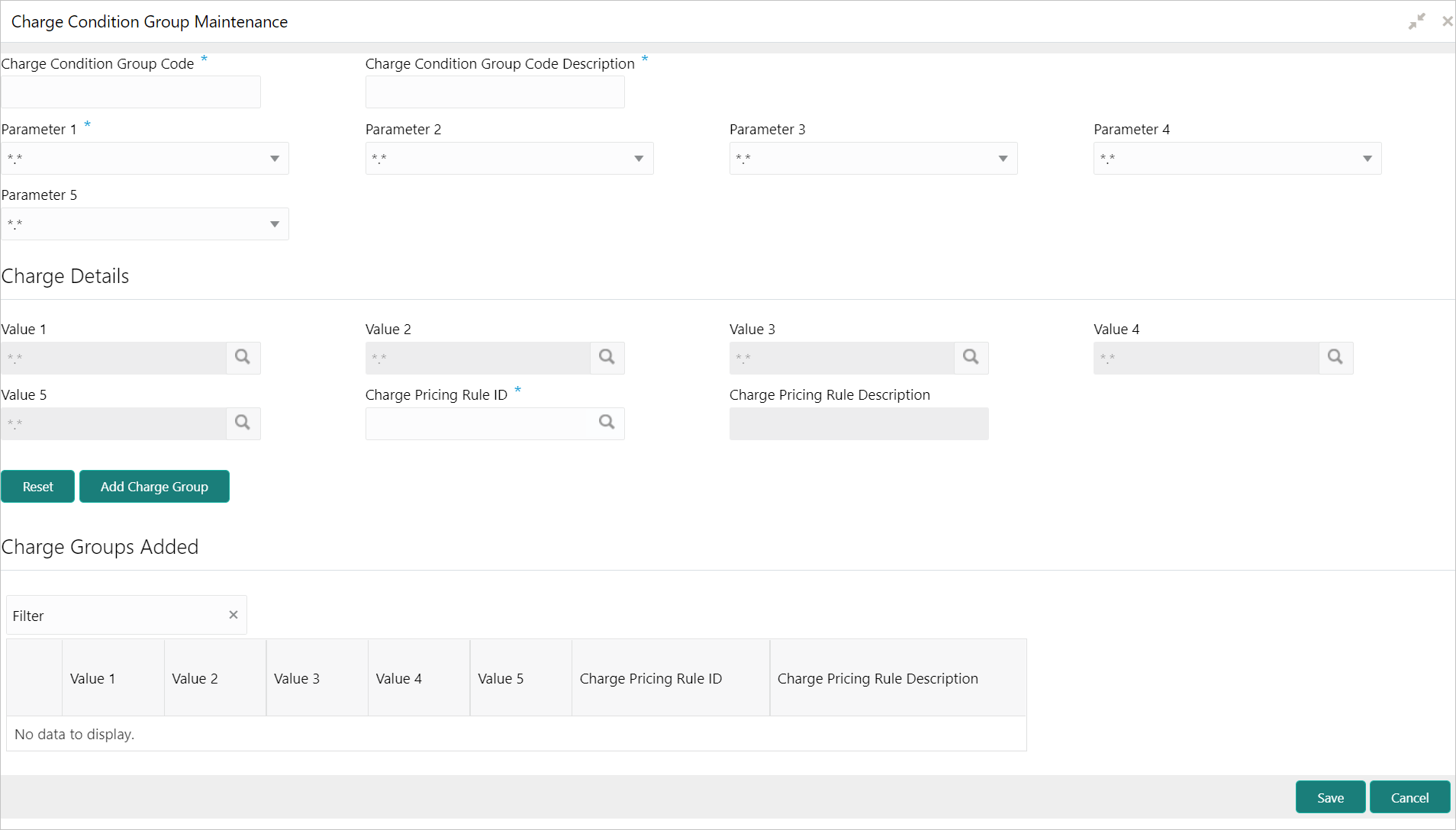Screen dimensions: 1456x830
Task: Click the Add Charge Group button
Action: 154,487
